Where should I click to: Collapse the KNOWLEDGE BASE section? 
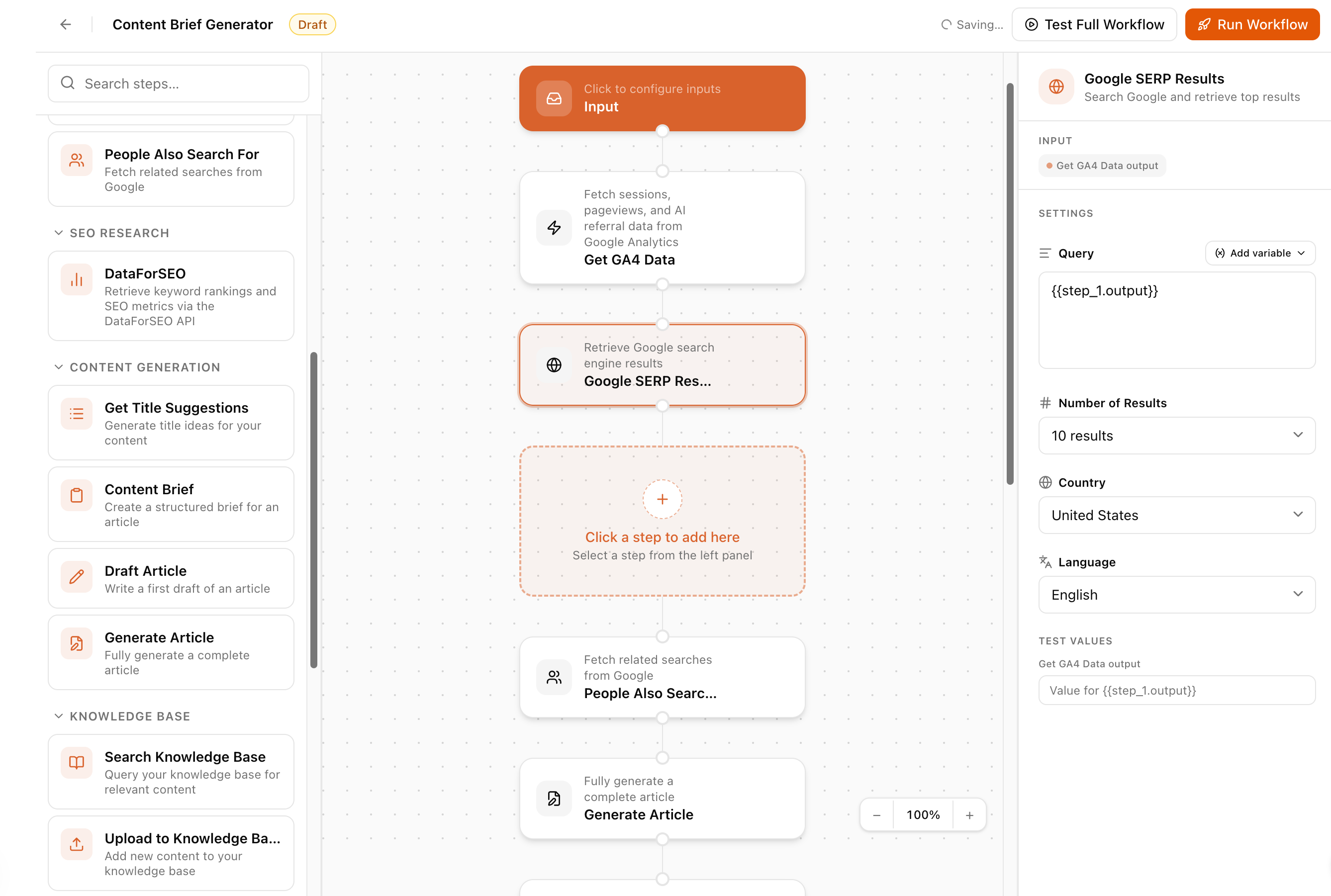tap(58, 716)
